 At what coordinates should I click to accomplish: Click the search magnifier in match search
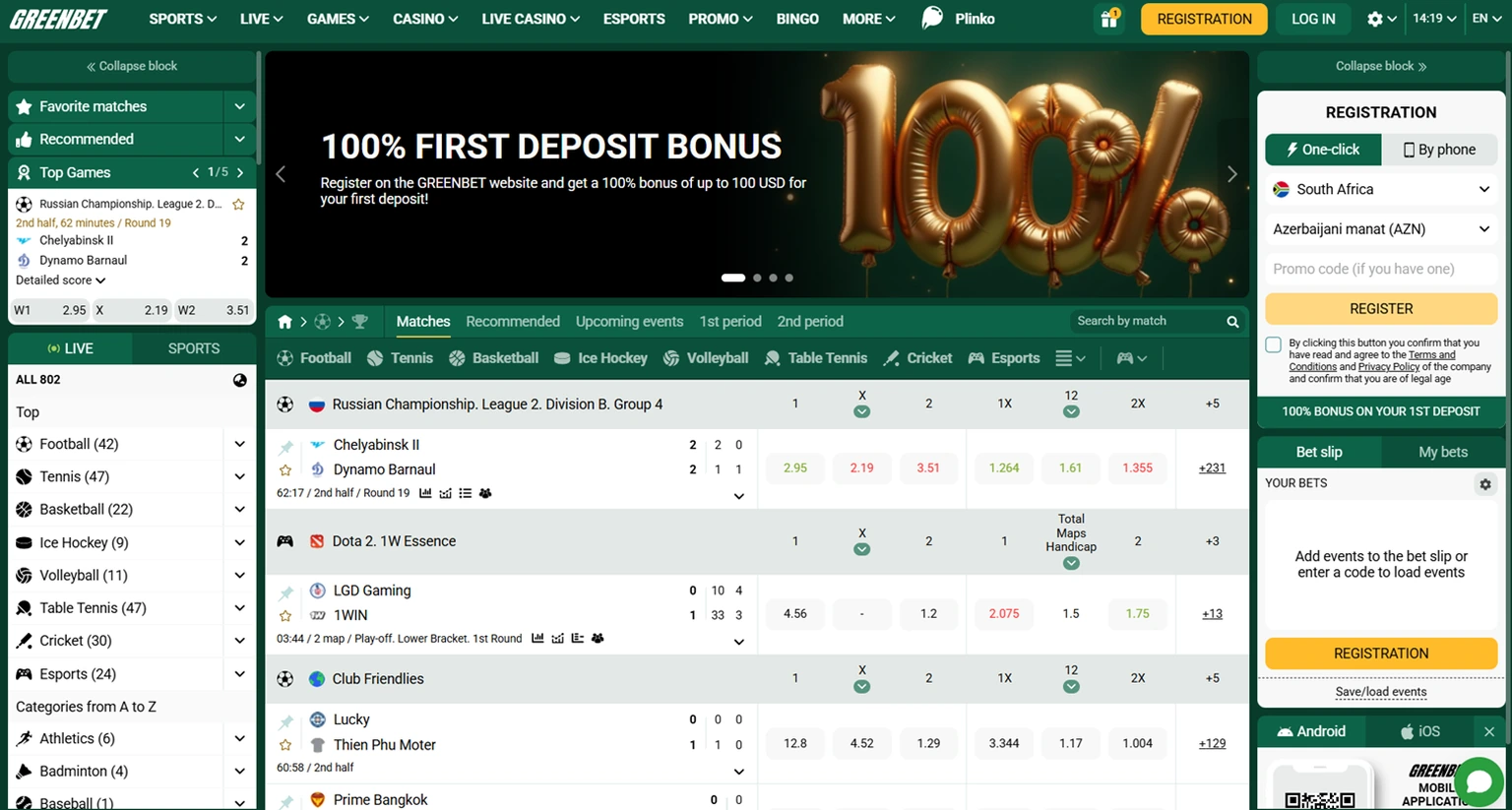(1232, 322)
